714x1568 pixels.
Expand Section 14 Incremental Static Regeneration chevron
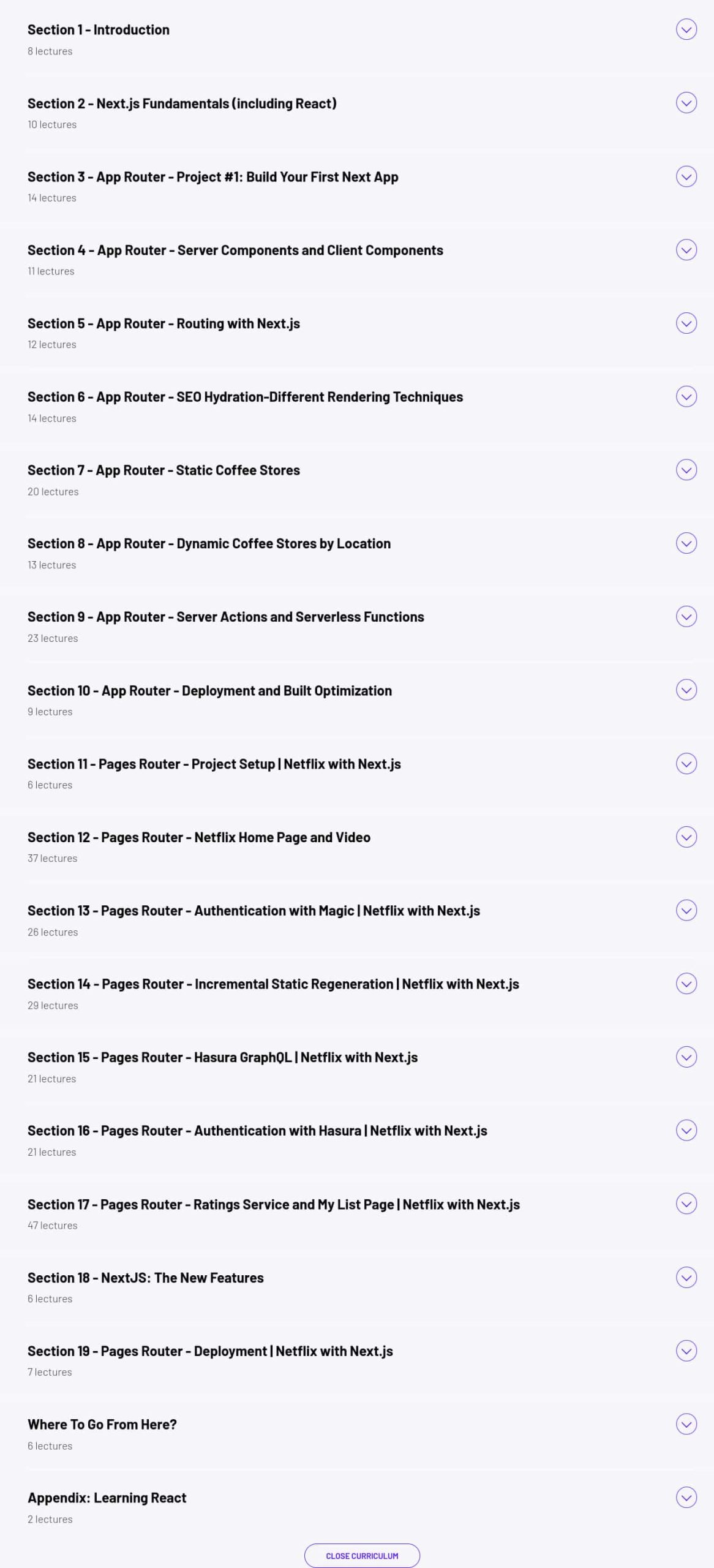point(686,984)
